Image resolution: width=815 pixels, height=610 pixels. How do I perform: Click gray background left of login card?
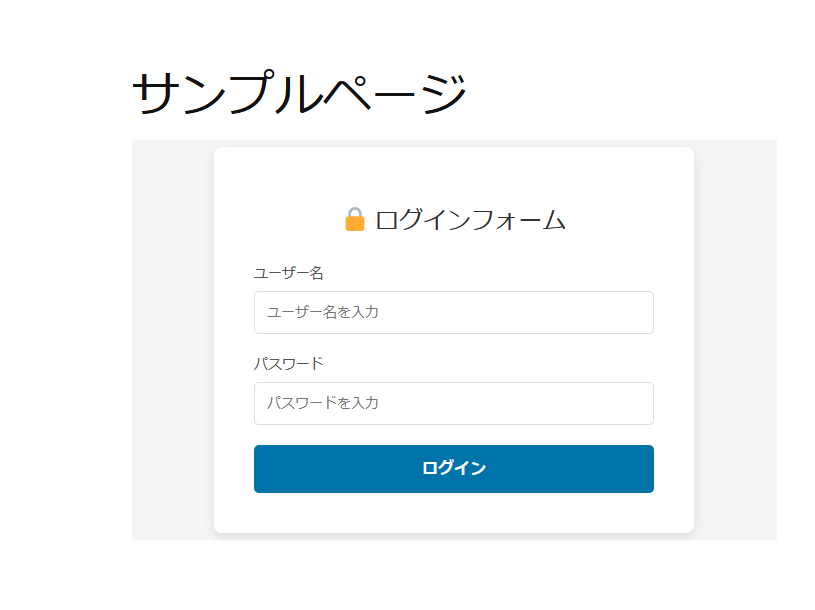172,340
